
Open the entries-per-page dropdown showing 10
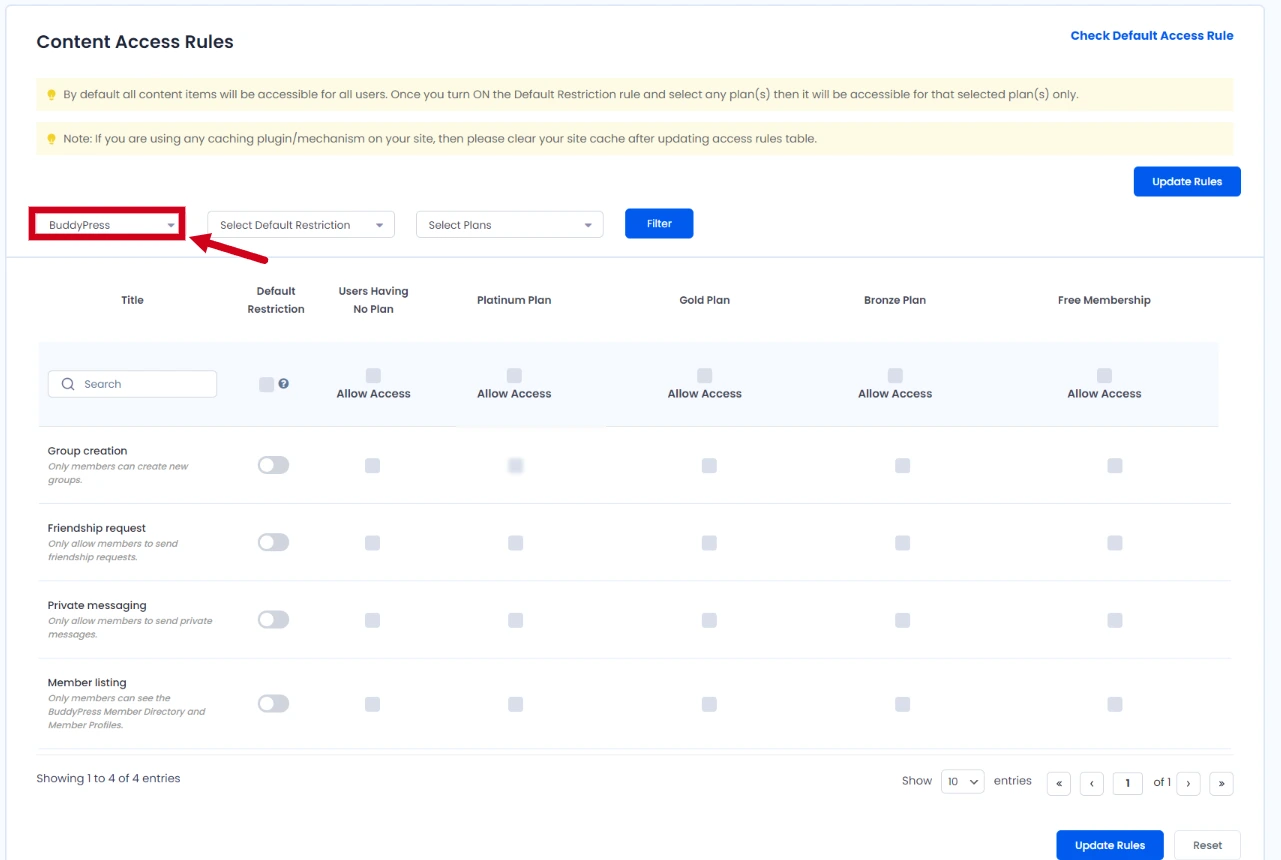tap(963, 782)
